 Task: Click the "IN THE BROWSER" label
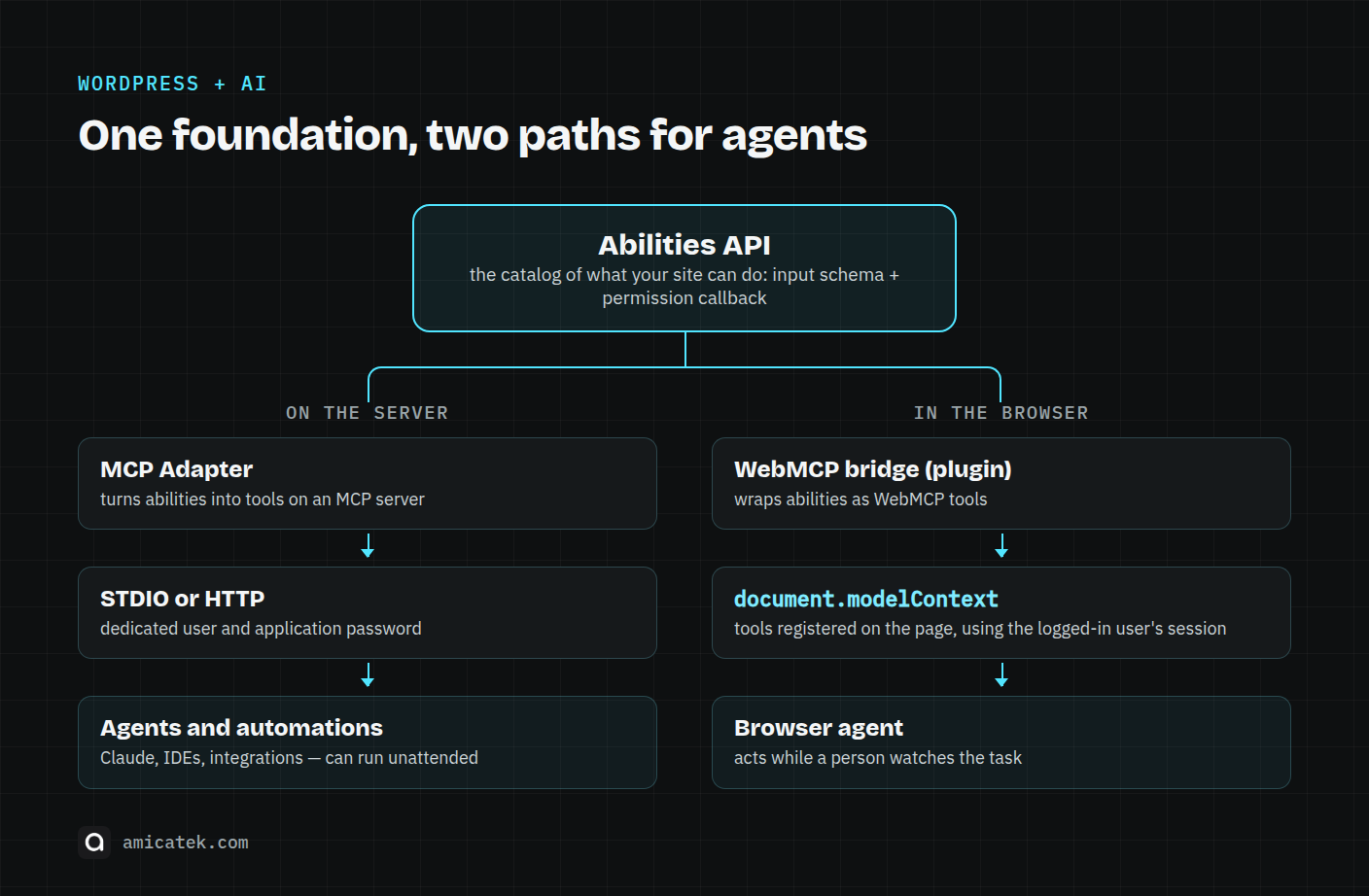pos(1000,413)
